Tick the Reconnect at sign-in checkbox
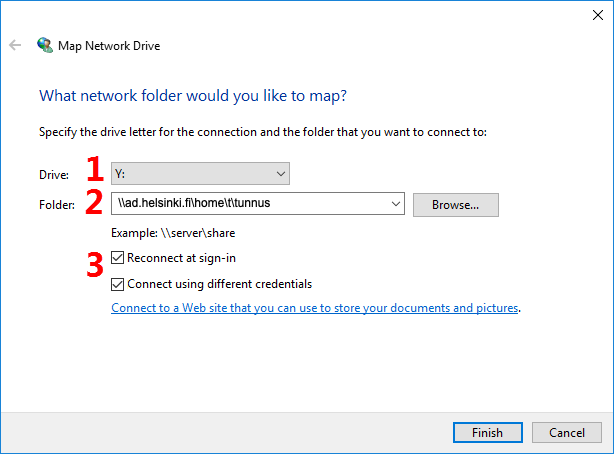Viewport: 614px width, 454px height. (117, 258)
